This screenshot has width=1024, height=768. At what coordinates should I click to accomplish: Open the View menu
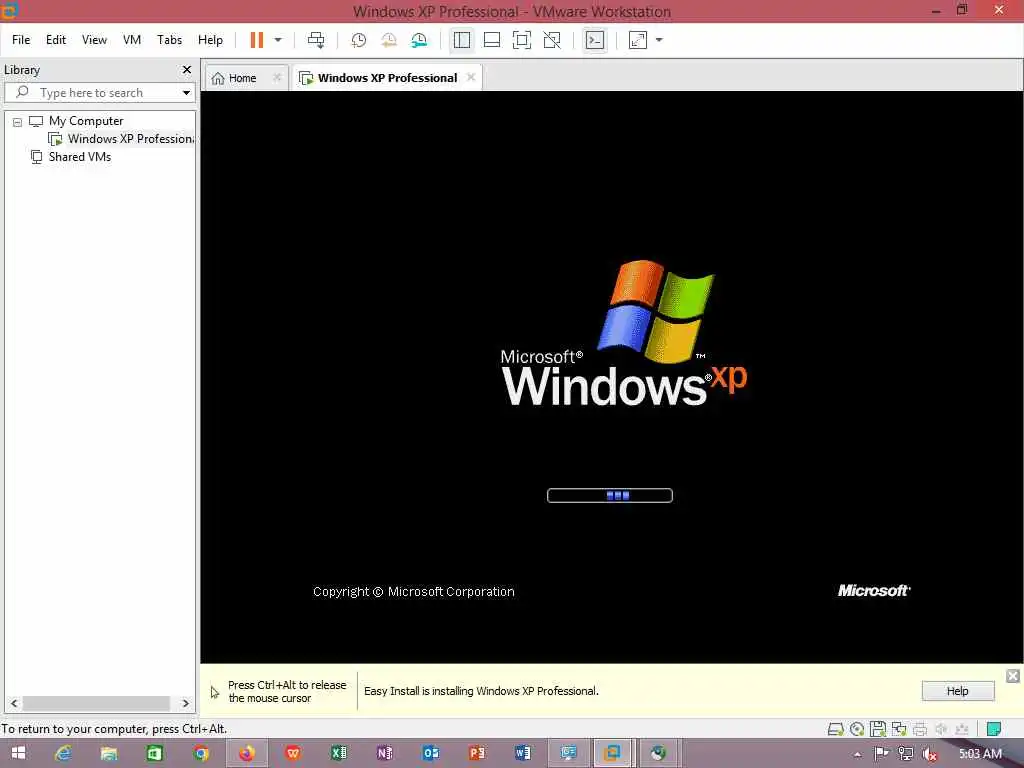tap(94, 40)
